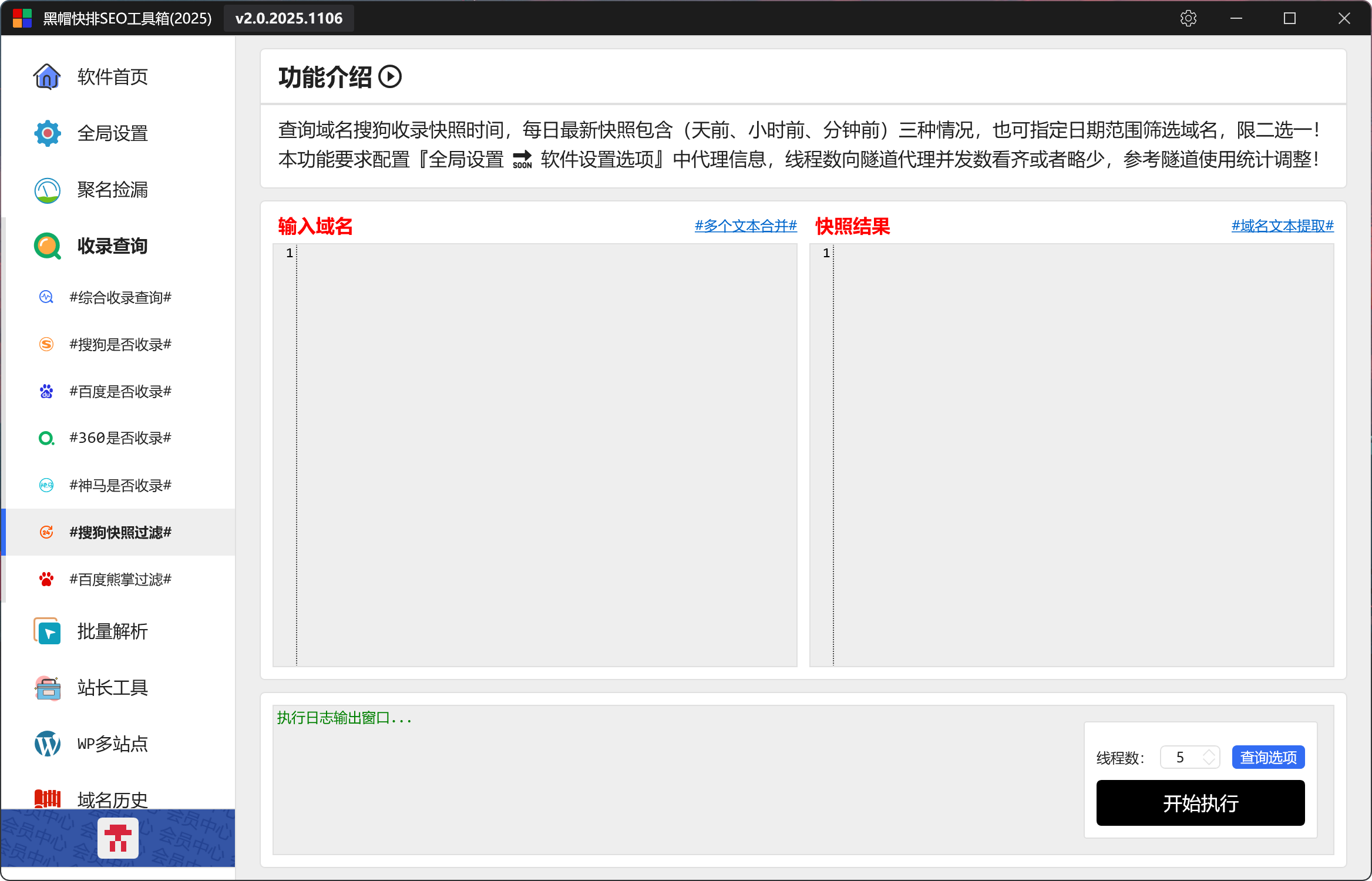Select #搜狗是否收录# menu item

point(120,345)
